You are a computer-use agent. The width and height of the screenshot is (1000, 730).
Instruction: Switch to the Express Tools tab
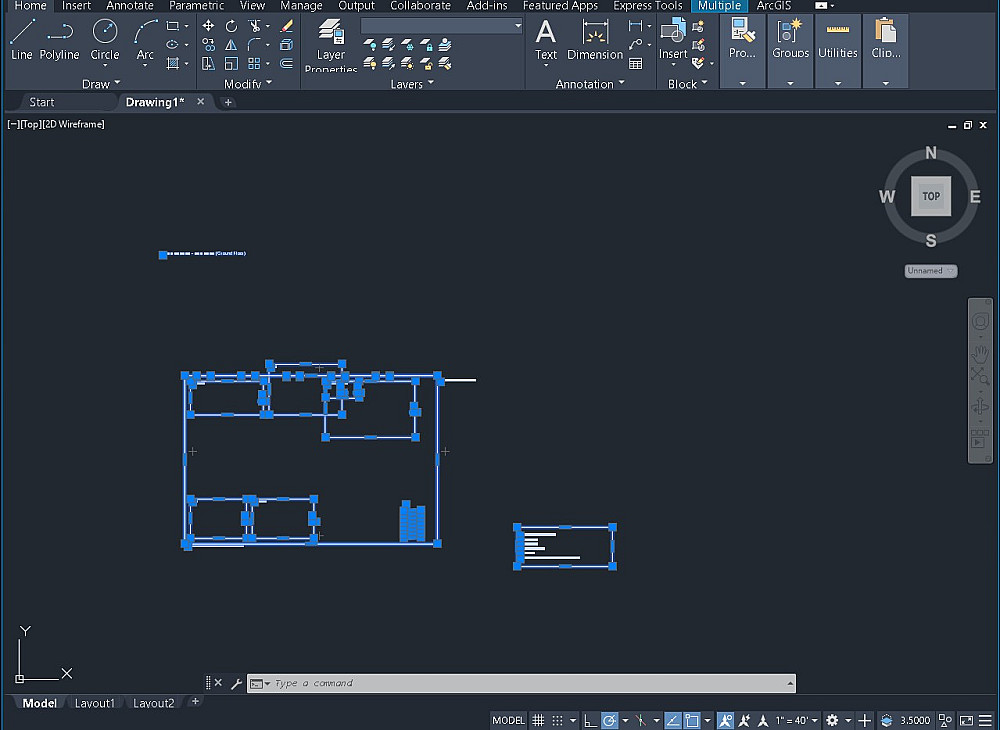point(648,6)
